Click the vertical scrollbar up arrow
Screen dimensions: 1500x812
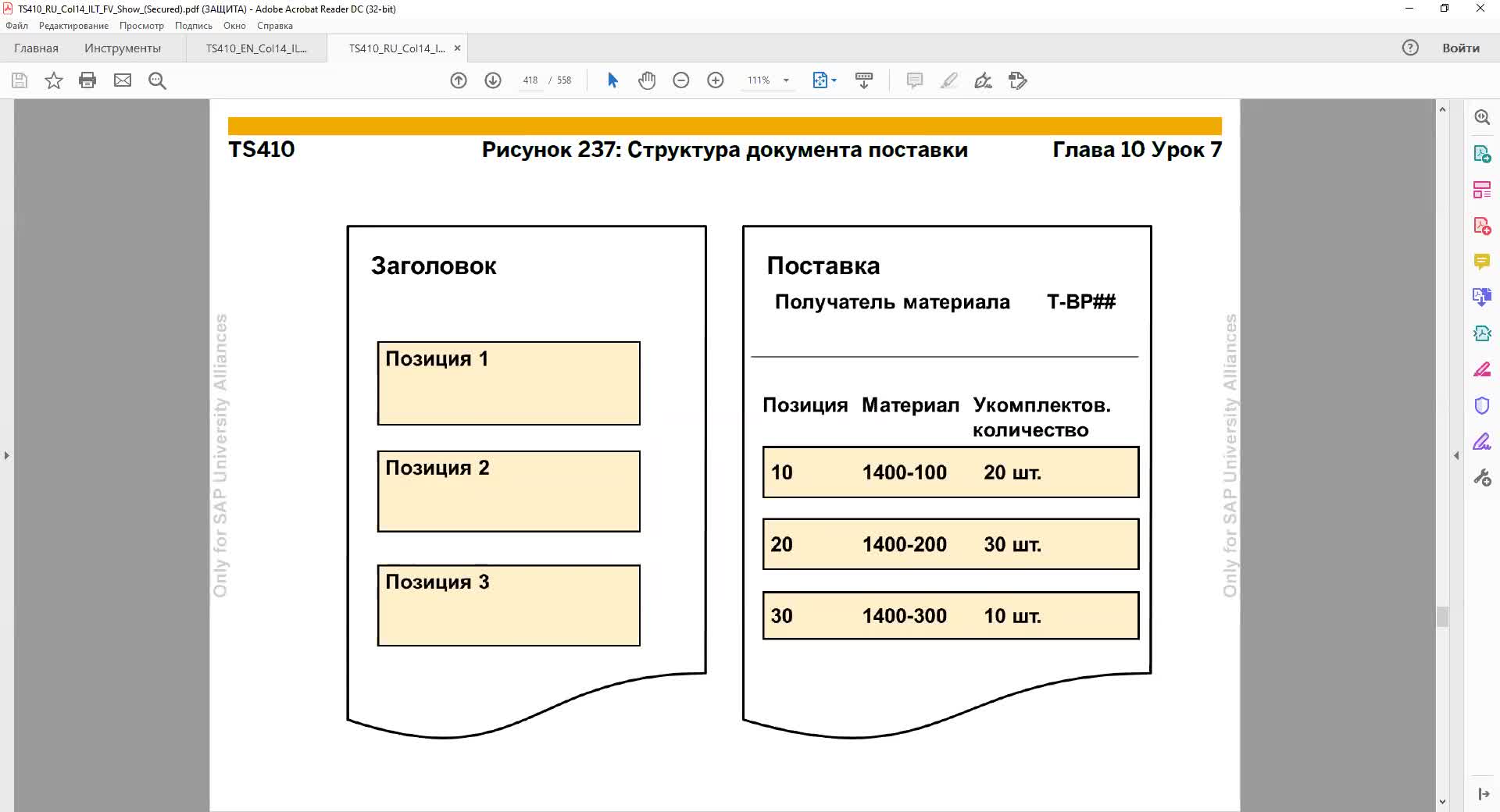tap(1442, 109)
